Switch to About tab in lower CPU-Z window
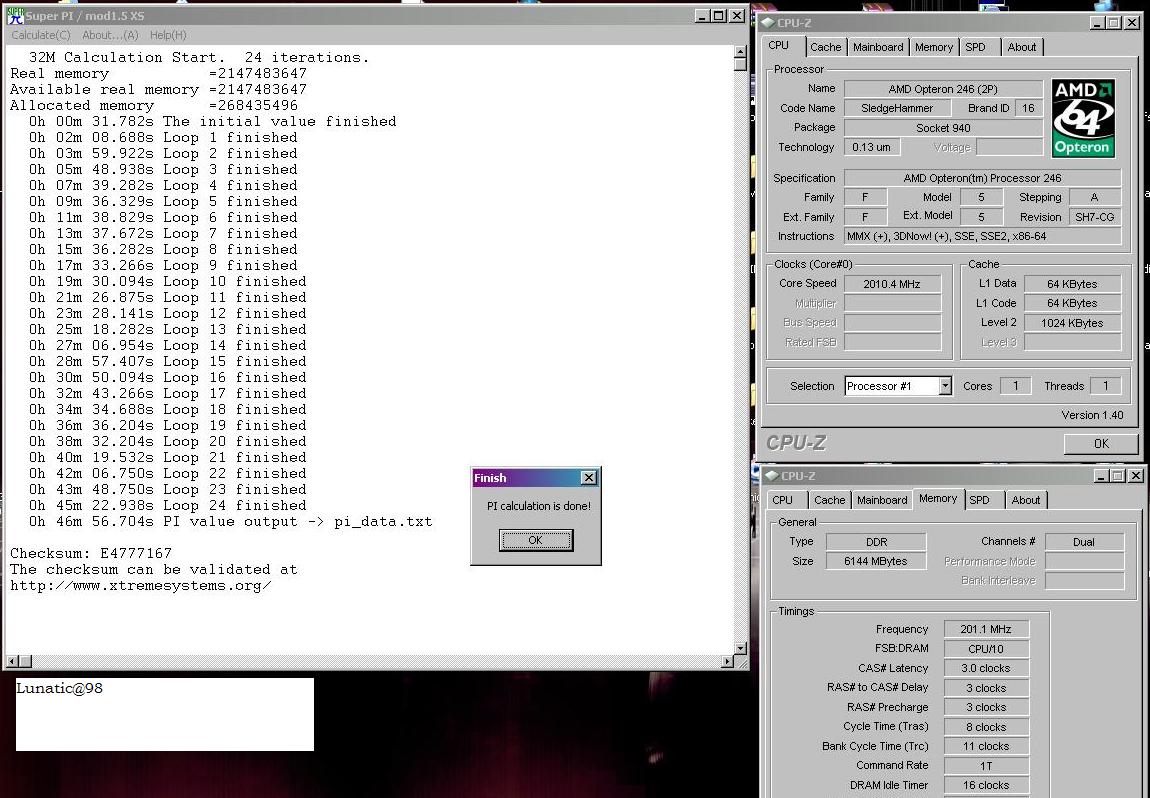This screenshot has width=1150, height=798. [1026, 500]
